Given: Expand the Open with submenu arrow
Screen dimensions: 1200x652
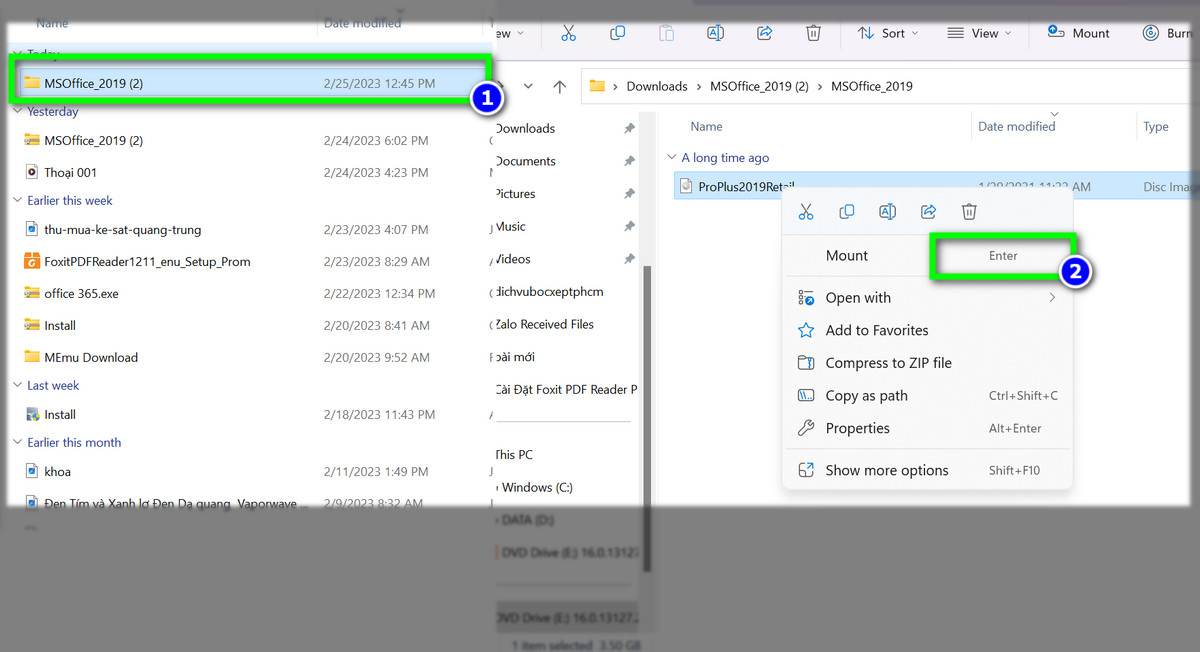Looking at the screenshot, I should point(1052,298).
